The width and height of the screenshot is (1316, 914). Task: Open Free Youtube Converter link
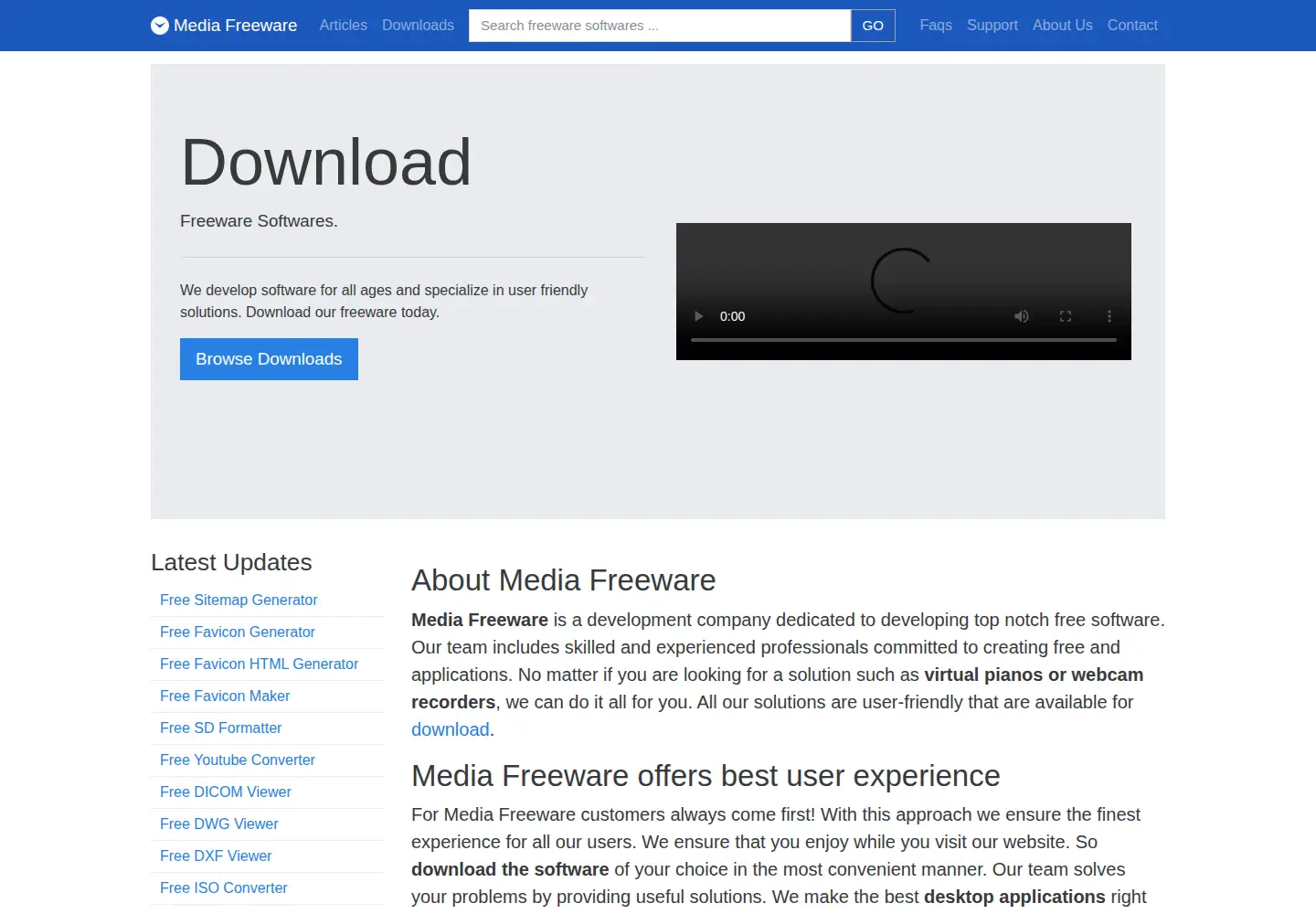click(x=238, y=760)
